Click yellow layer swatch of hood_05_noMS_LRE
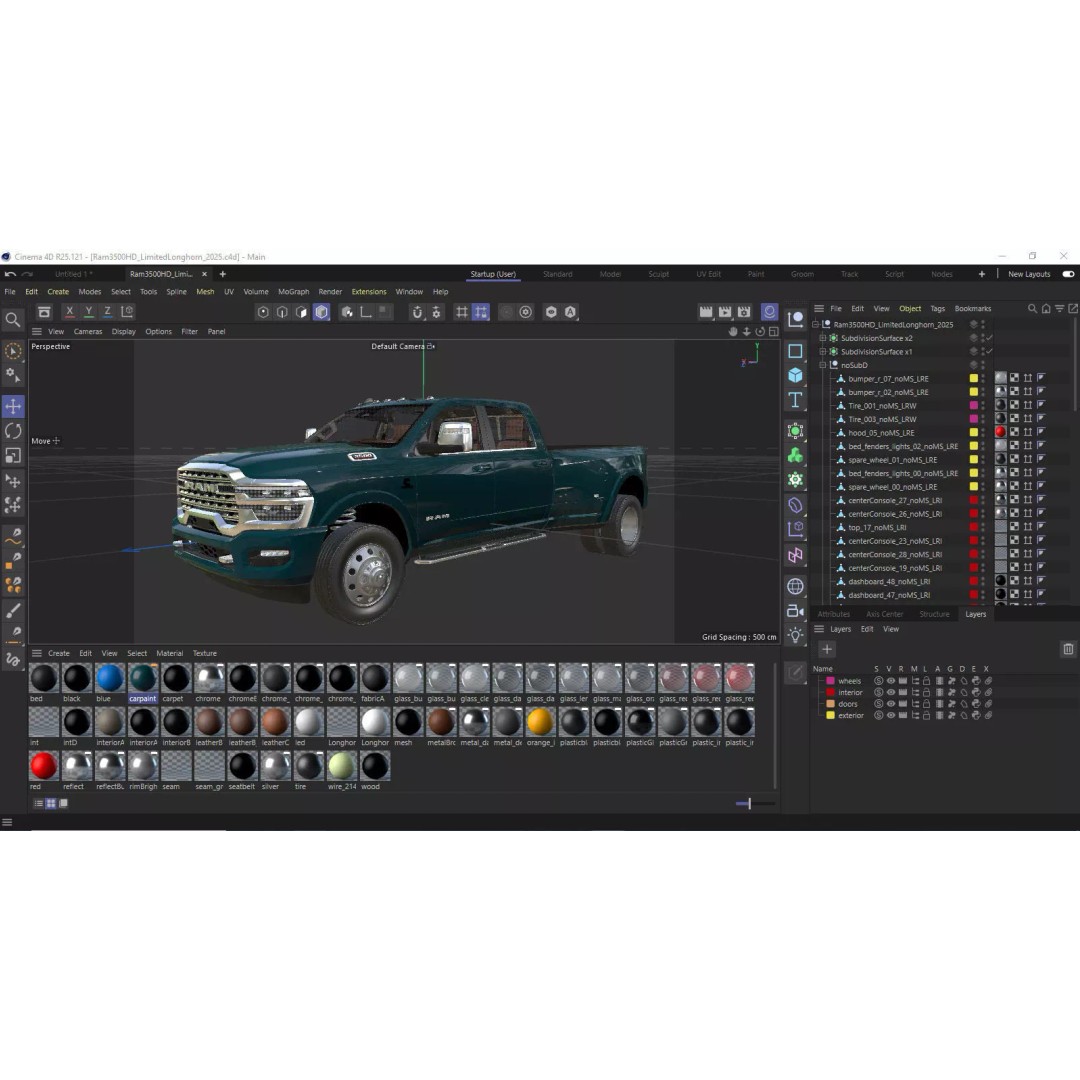This screenshot has width=1080, height=1080. (973, 433)
